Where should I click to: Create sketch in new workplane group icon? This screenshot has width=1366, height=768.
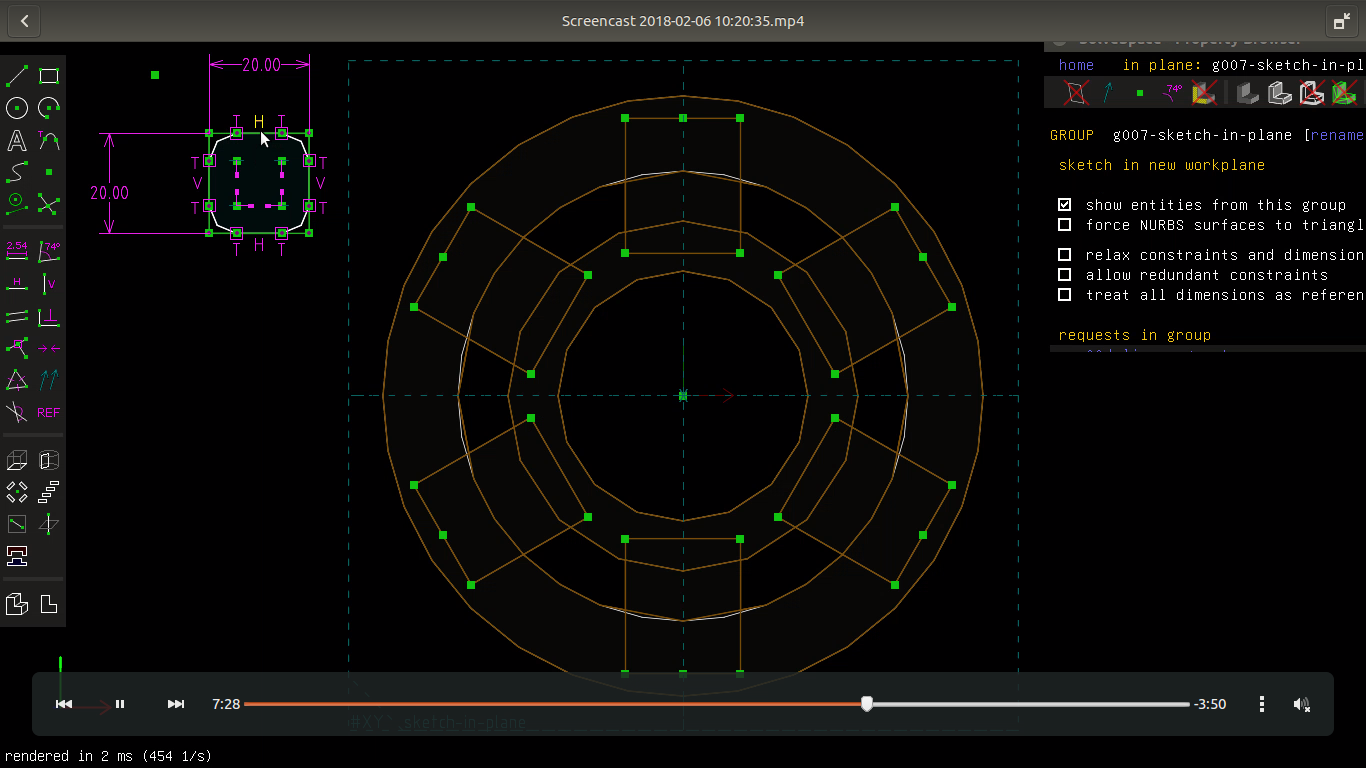click(17, 524)
